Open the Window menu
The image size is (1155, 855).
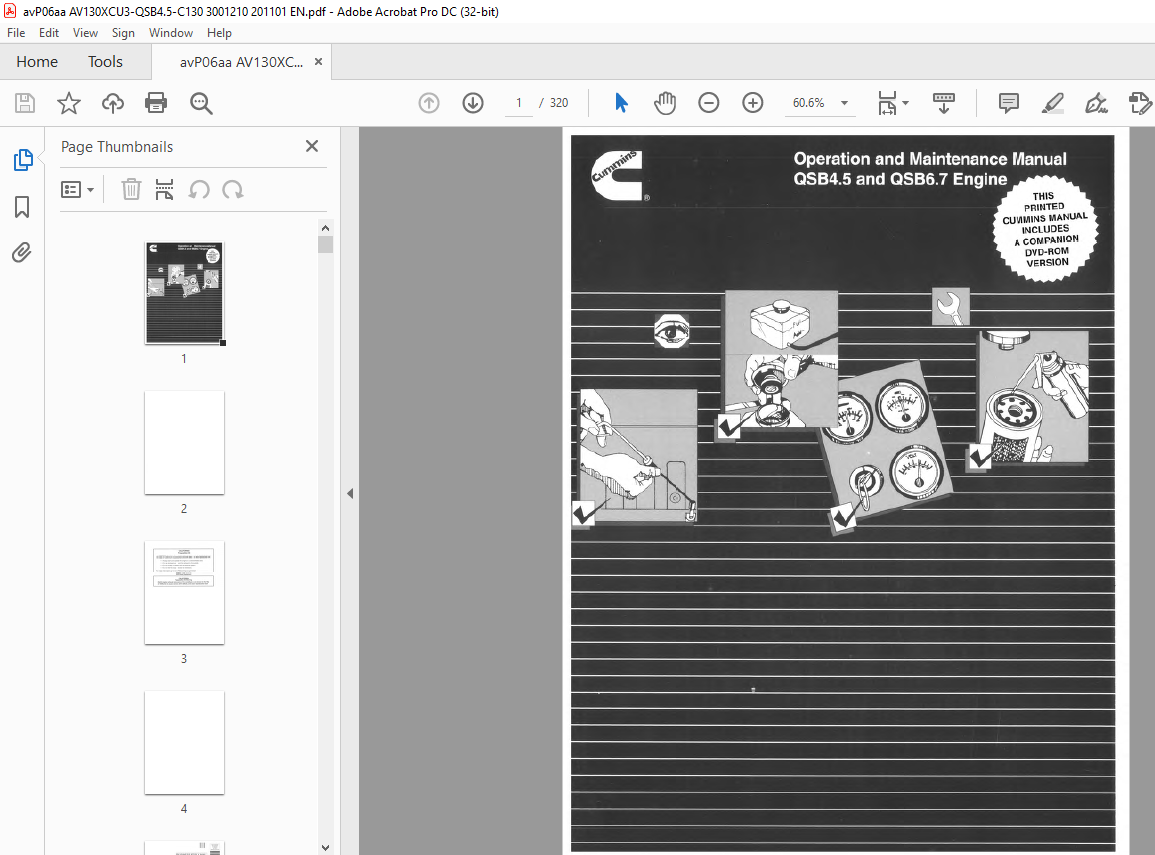click(171, 33)
